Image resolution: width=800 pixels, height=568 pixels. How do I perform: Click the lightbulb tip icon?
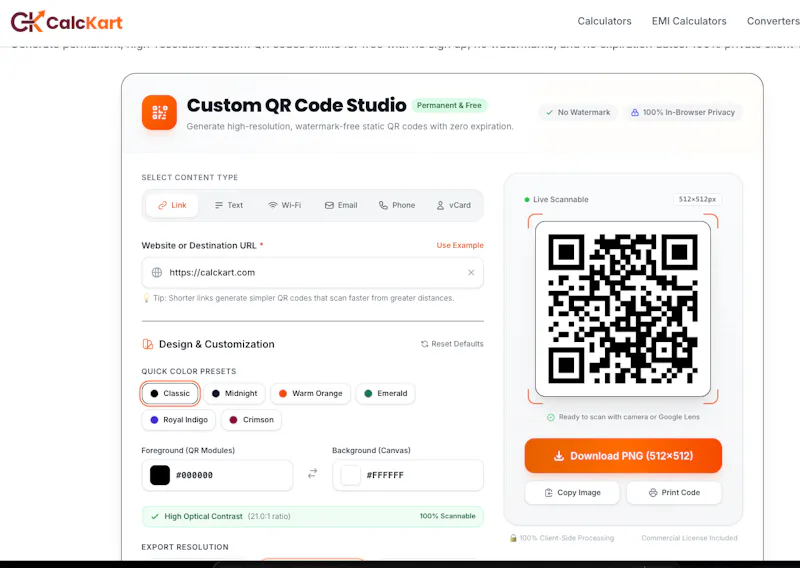pos(146,298)
